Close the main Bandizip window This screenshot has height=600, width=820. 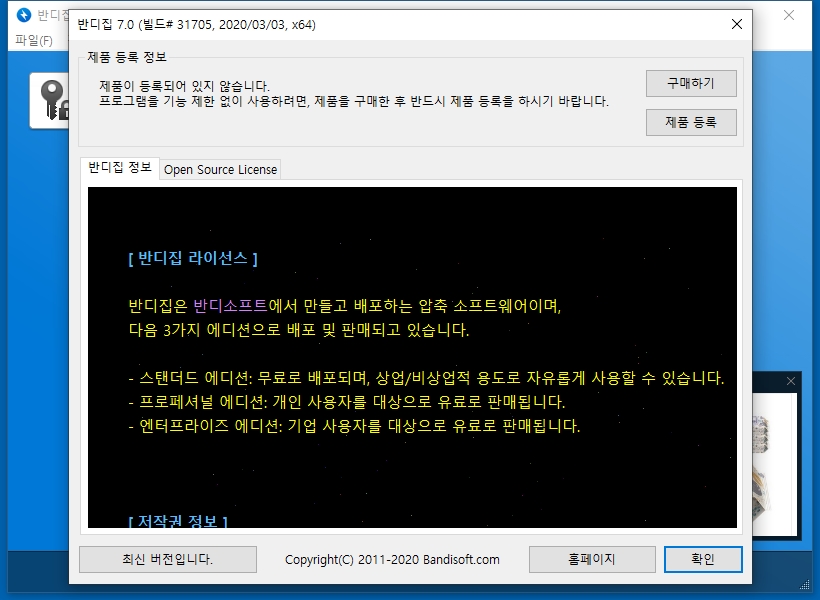pos(789,15)
